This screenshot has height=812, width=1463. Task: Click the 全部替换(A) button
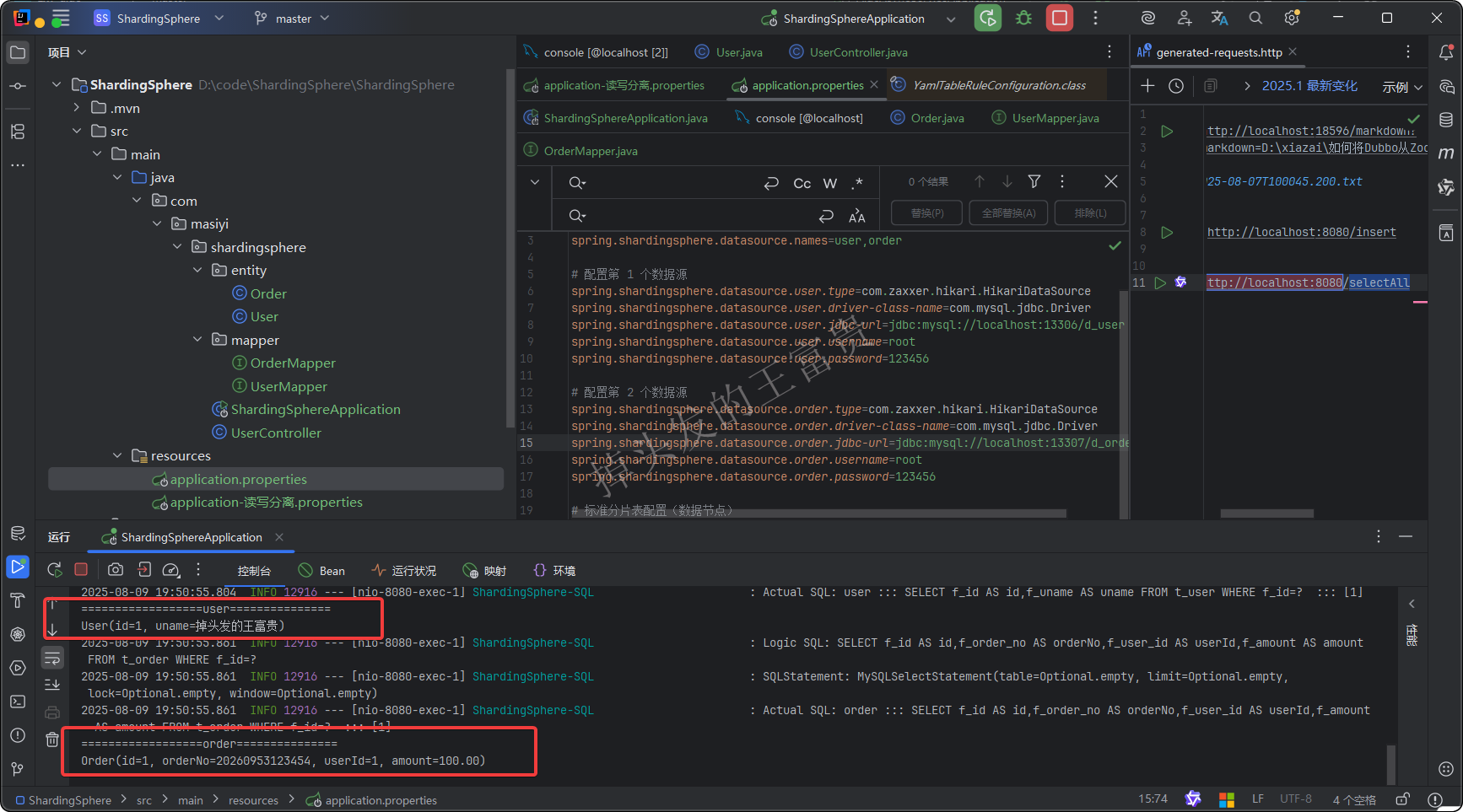pos(1008,213)
